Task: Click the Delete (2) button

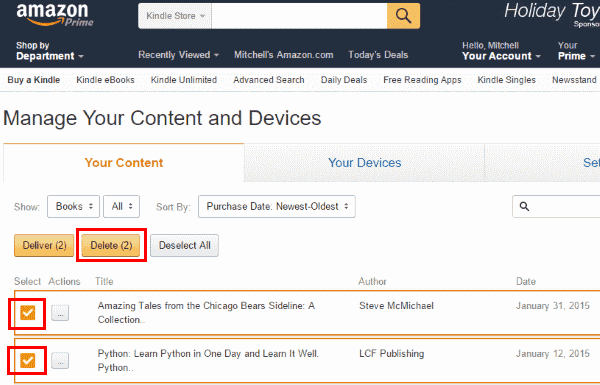Action: point(111,245)
